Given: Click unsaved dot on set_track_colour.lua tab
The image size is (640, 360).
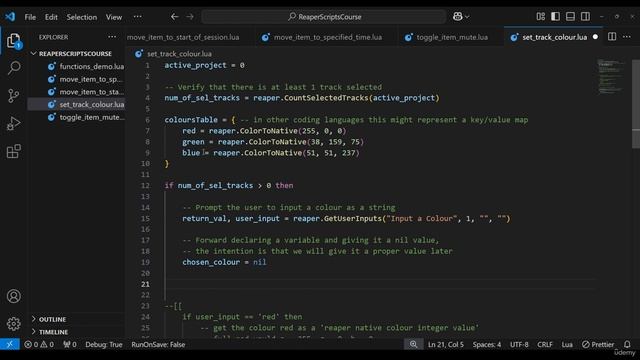Looking at the screenshot, I should (595, 37).
